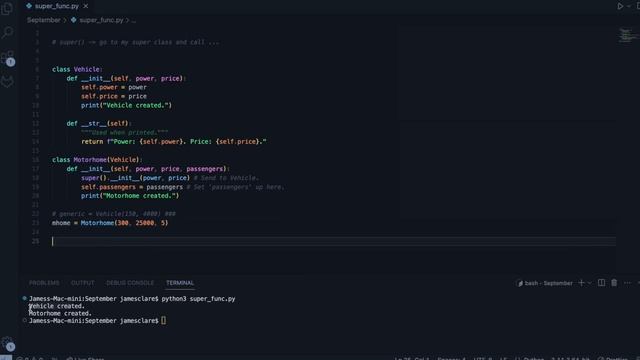640x360 pixels.
Task: Open the Manage gear in activity bar
Action: 7,343
